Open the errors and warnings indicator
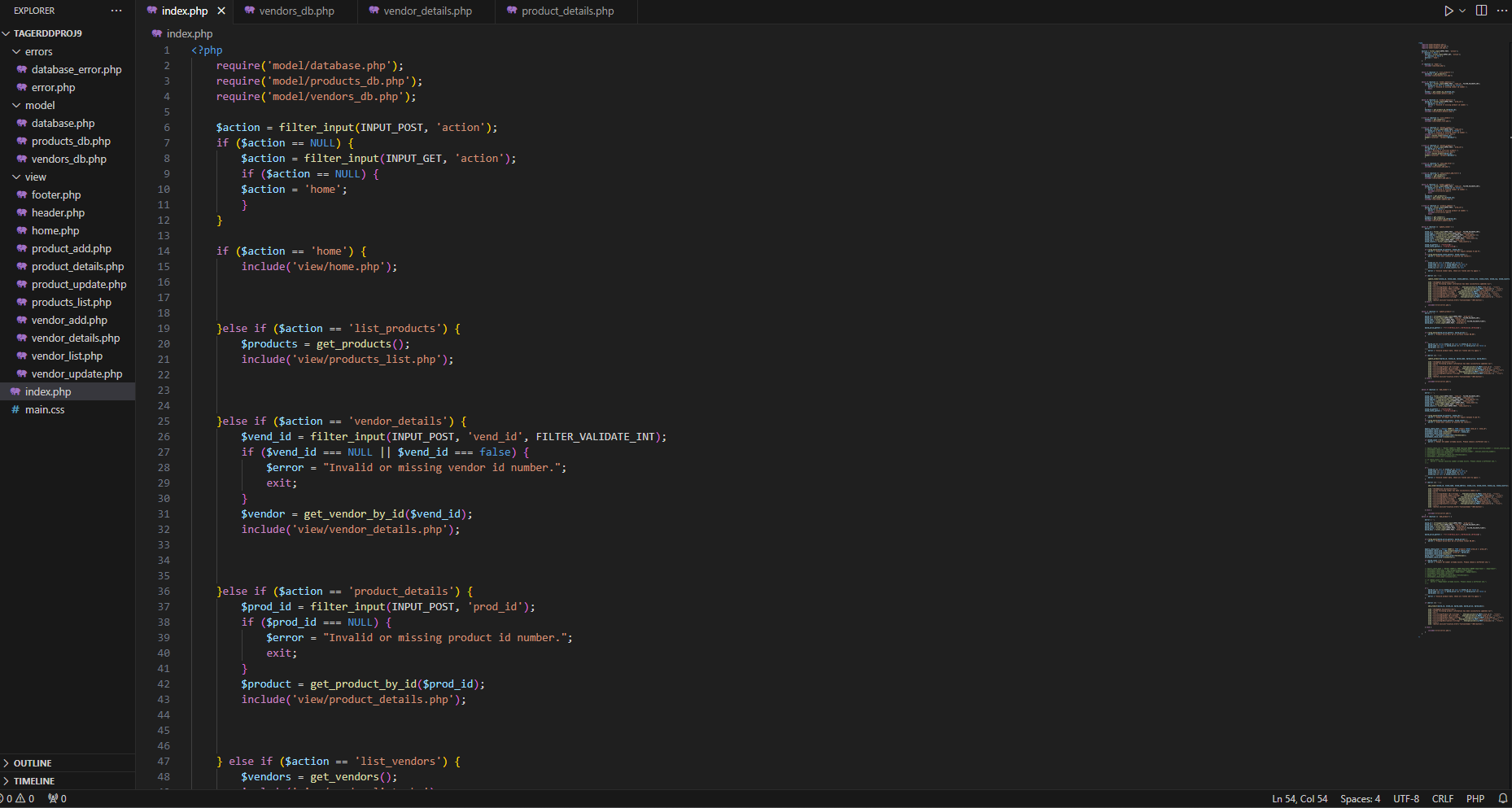 [x=20, y=798]
